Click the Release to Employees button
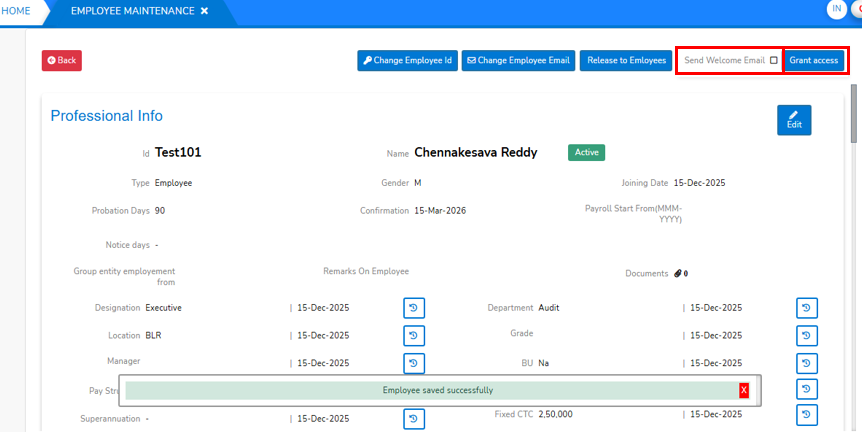Screen dimensions: 862x432 [x=626, y=61]
